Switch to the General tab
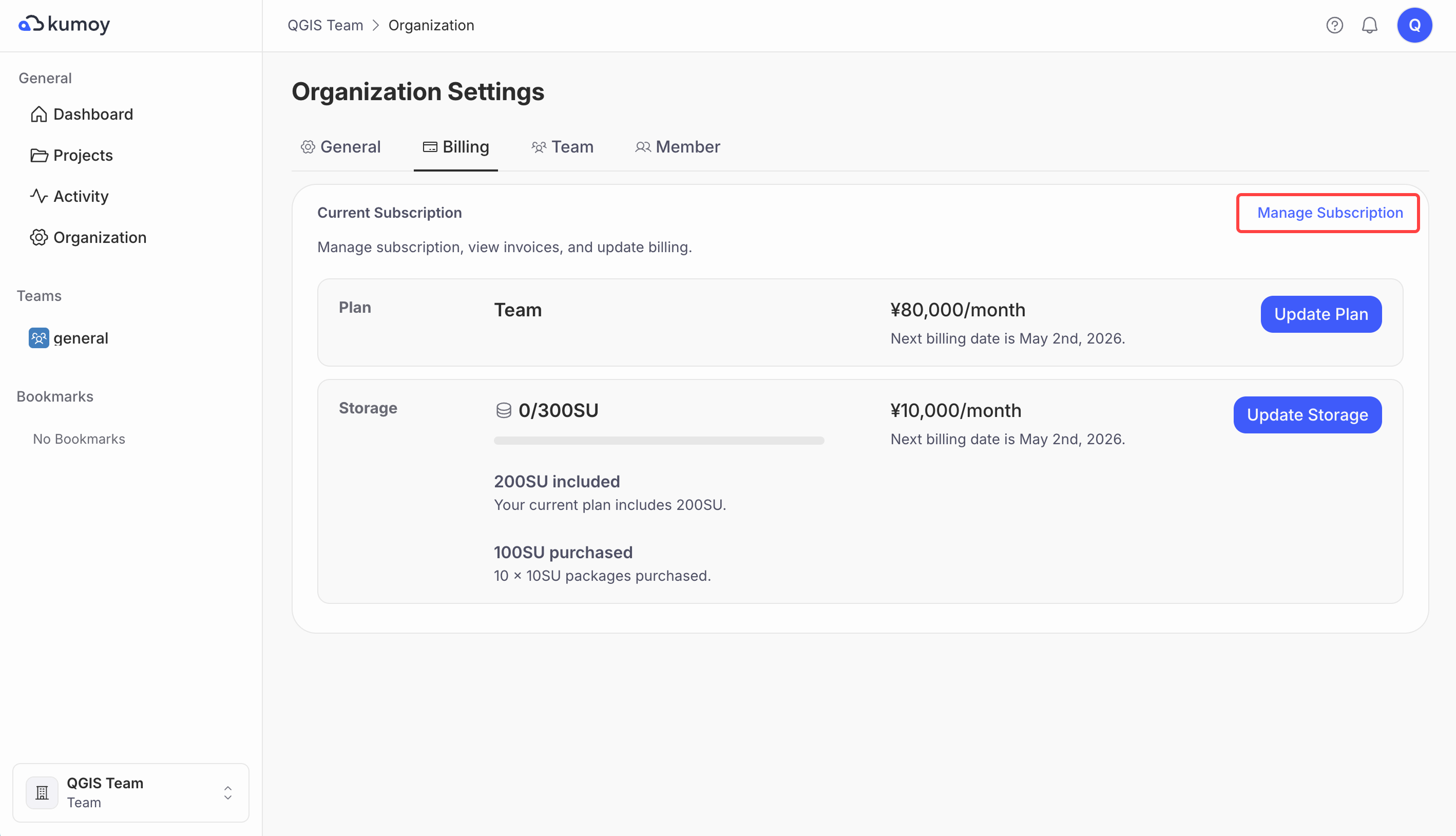This screenshot has height=836, width=1456. (x=340, y=147)
